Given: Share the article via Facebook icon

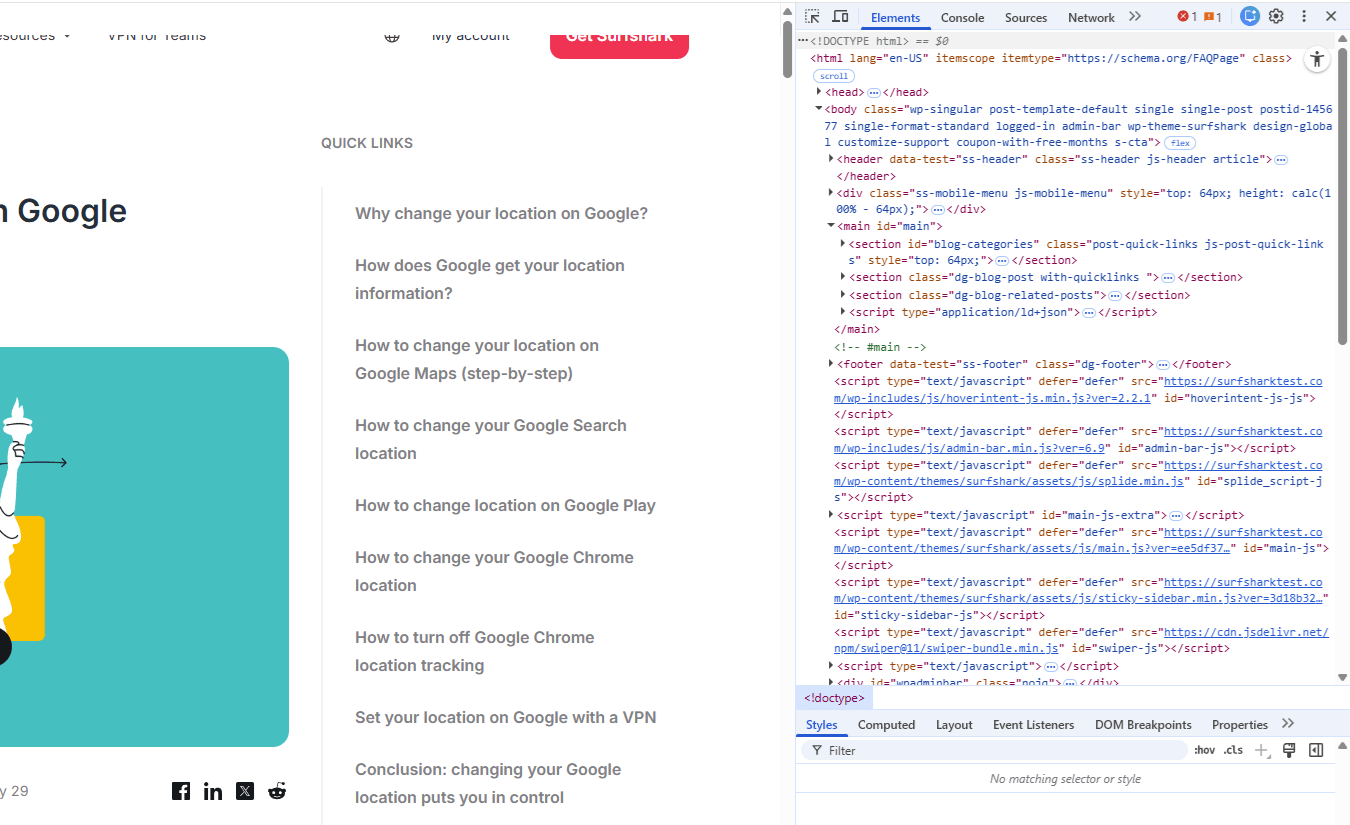Looking at the screenshot, I should point(181,791).
